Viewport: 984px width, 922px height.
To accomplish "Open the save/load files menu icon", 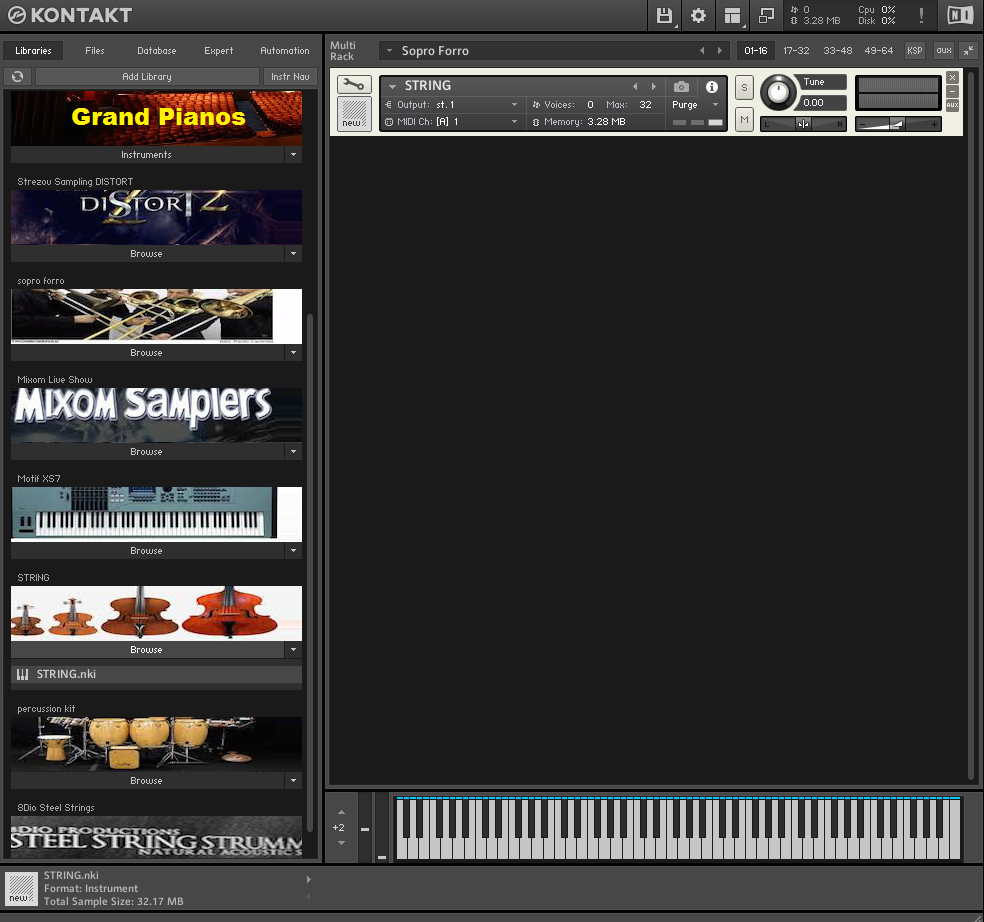I will pyautogui.click(x=664, y=16).
